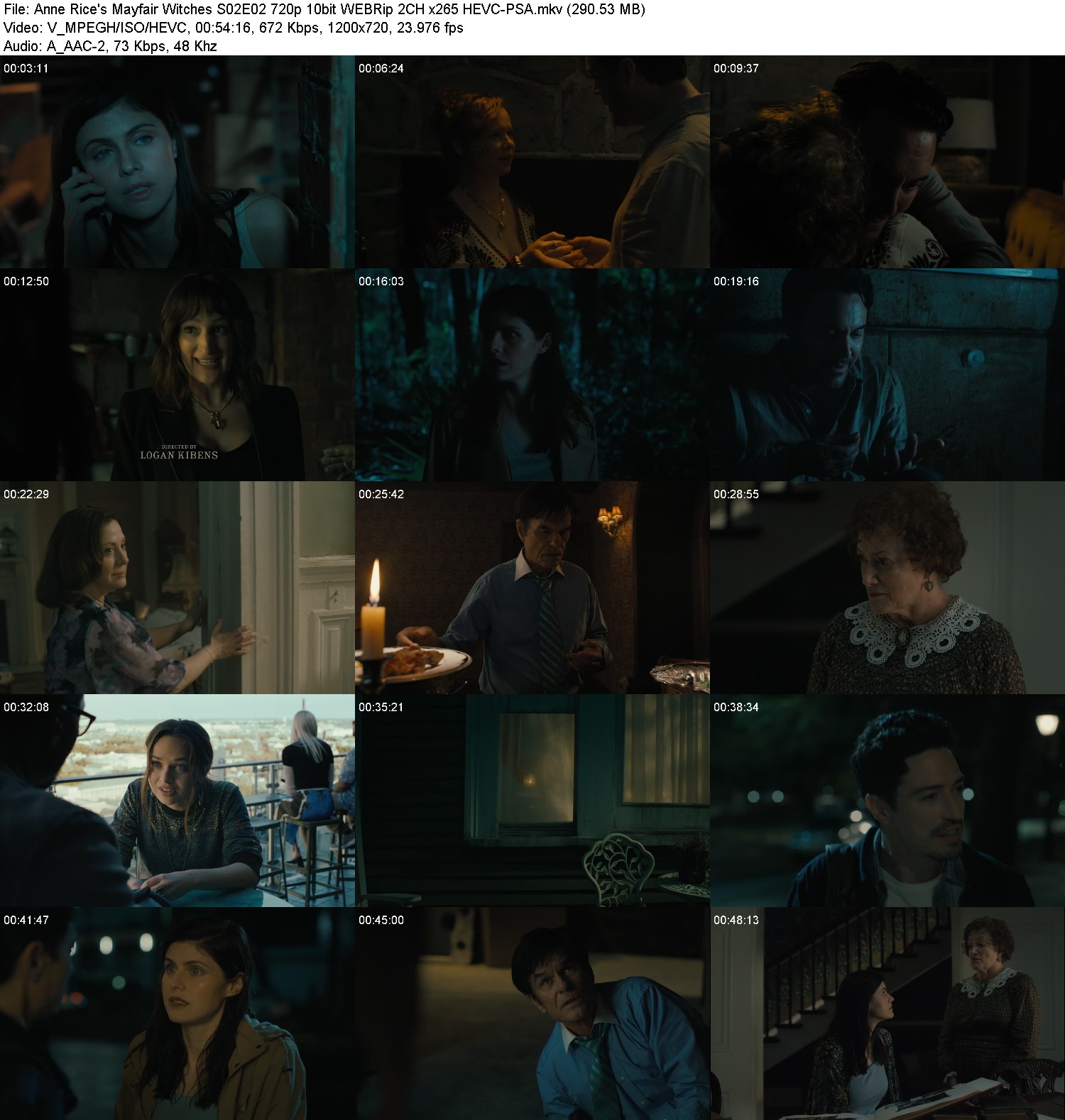Open the thumbnail at 00:16:03
1065x1120 pixels.
click(532, 375)
